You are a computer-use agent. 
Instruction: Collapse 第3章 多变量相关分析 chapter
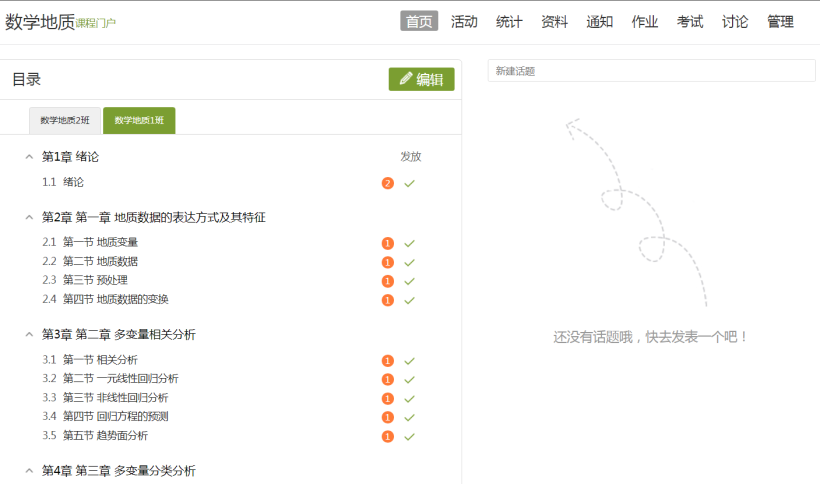tap(29, 334)
